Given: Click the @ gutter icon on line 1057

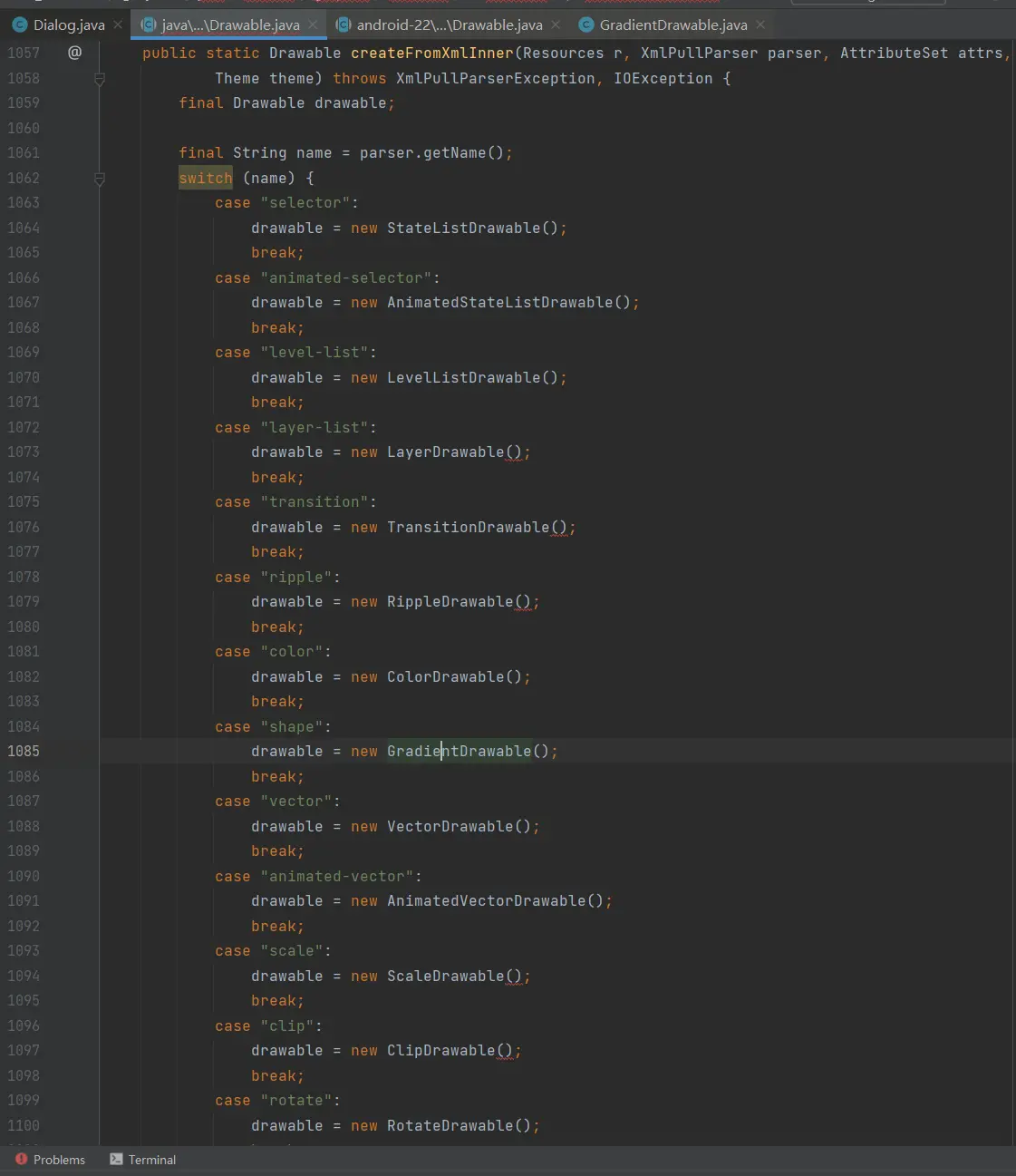Looking at the screenshot, I should [x=74, y=53].
